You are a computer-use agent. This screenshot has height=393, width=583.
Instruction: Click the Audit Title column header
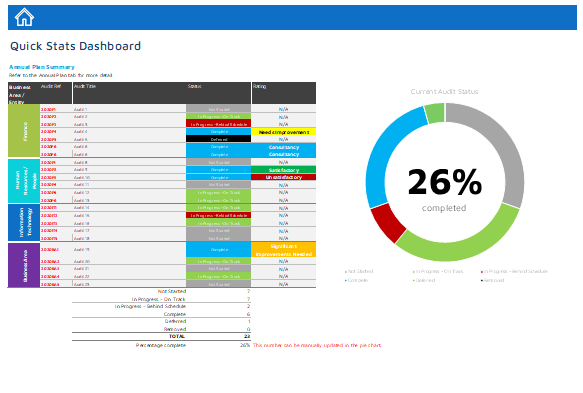(129, 93)
